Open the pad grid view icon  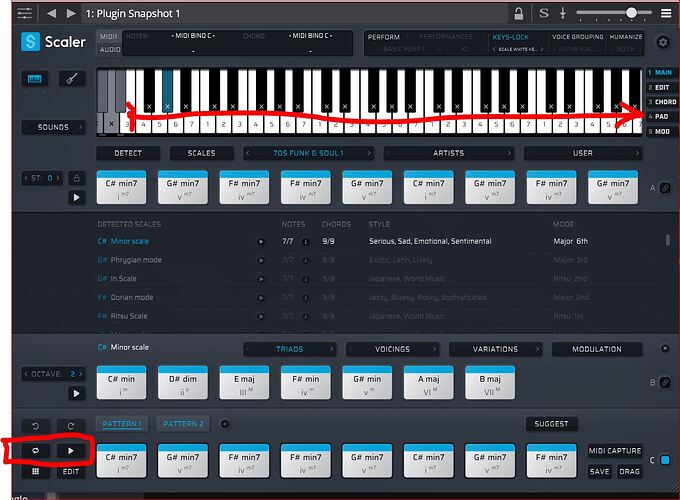coord(36,471)
